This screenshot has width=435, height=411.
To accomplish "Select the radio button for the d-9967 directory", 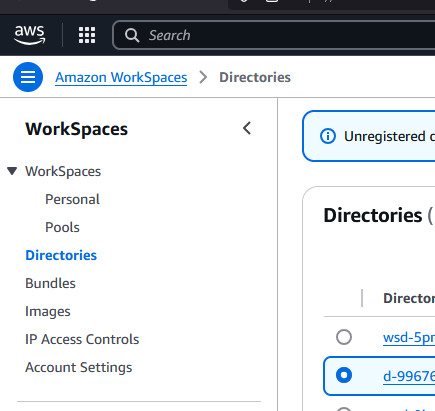I will [x=344, y=375].
